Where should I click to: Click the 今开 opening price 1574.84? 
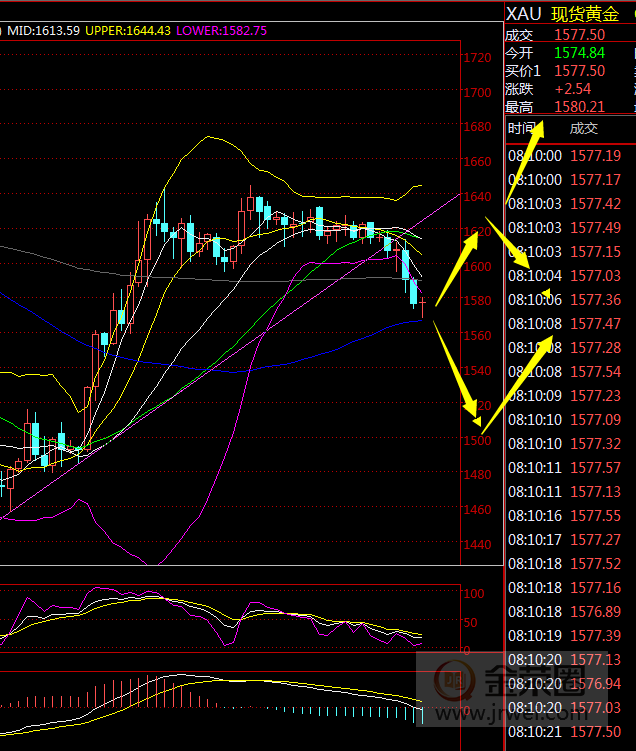[x=580, y=52]
